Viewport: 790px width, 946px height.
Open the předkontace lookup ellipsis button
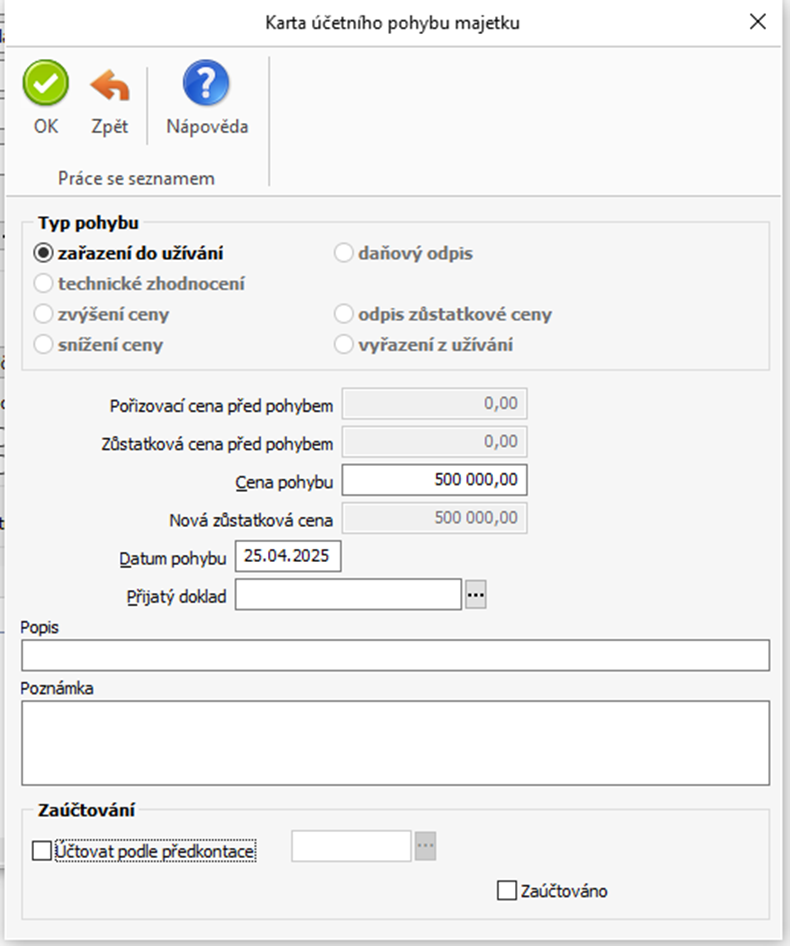426,846
